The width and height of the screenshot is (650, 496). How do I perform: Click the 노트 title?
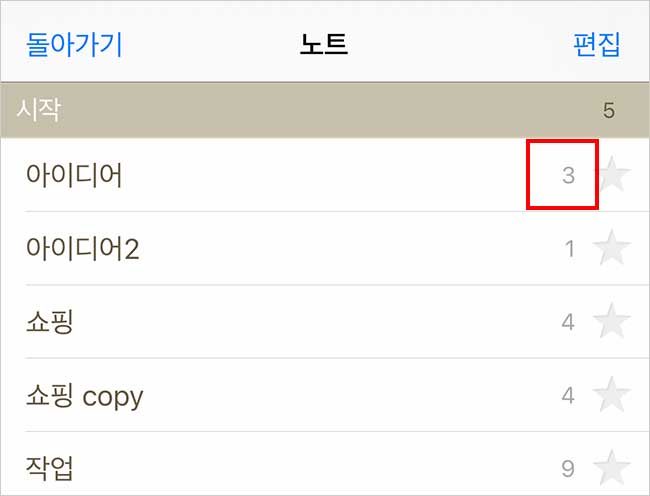[x=324, y=45]
